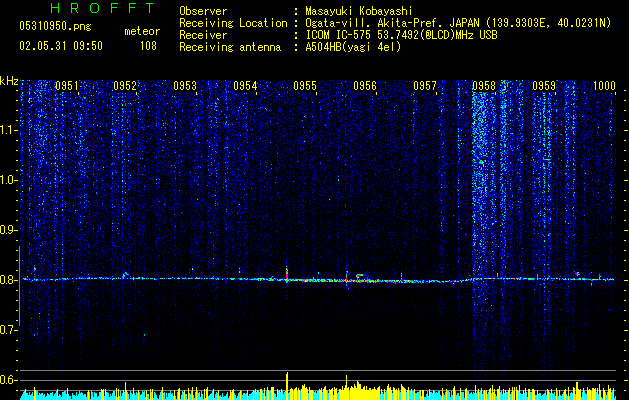Select the 0959 time marker

tap(544, 85)
